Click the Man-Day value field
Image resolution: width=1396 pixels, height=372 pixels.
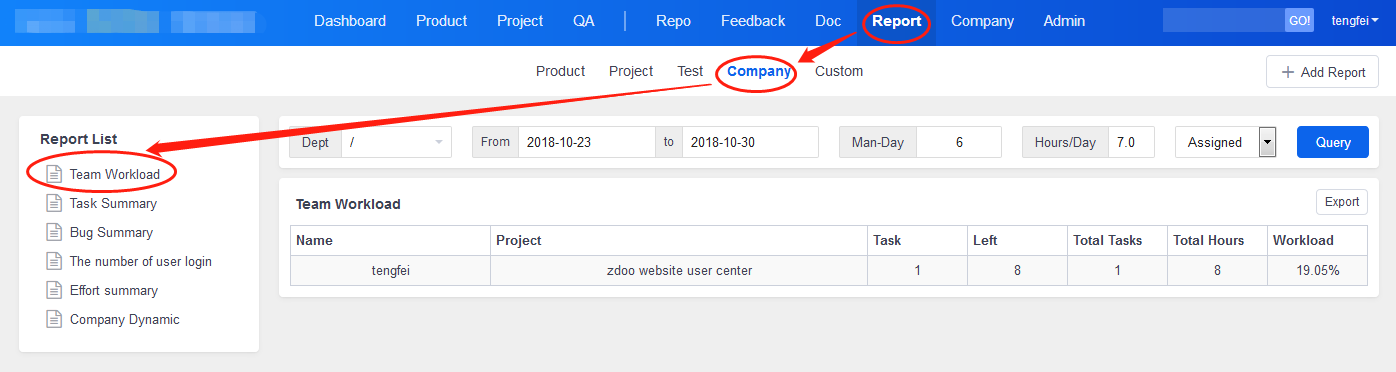pyautogui.click(x=959, y=142)
